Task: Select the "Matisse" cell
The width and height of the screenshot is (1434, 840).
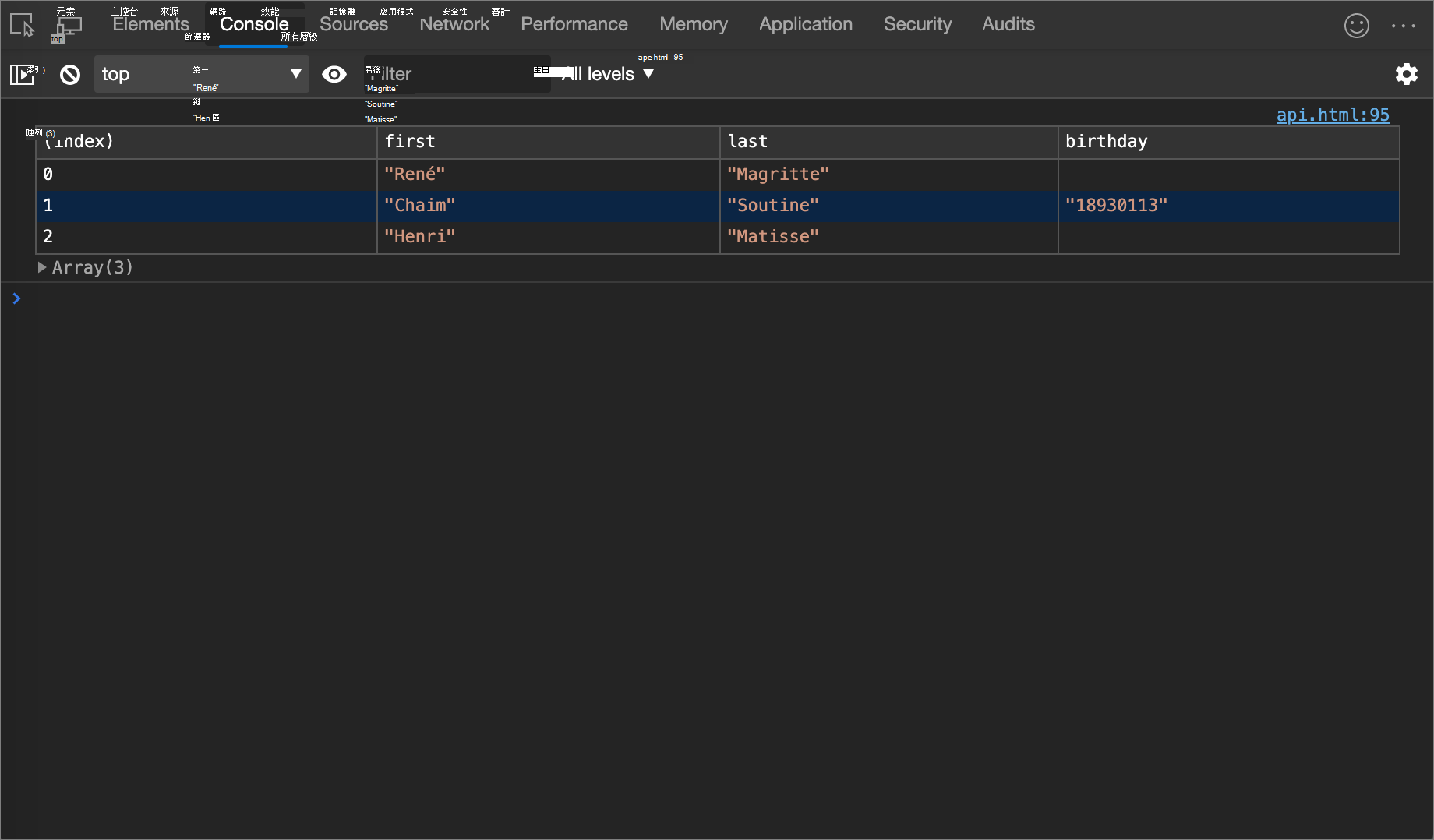Action: pyautogui.click(x=889, y=237)
